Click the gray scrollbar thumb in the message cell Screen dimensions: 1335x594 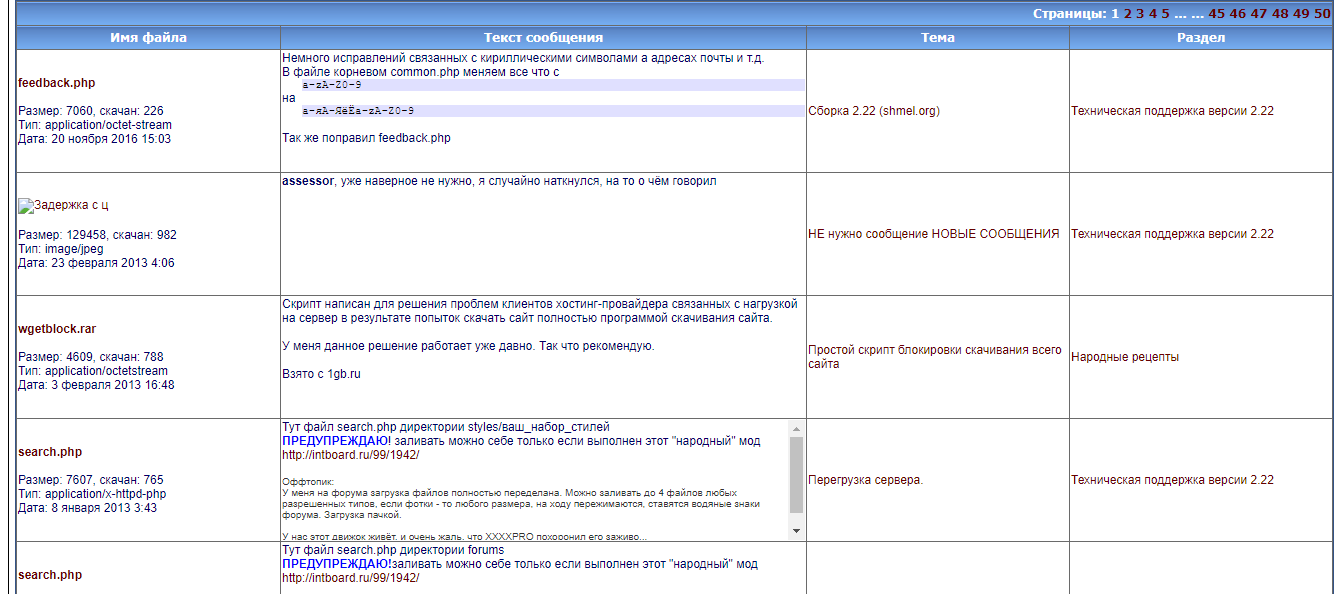click(x=796, y=474)
